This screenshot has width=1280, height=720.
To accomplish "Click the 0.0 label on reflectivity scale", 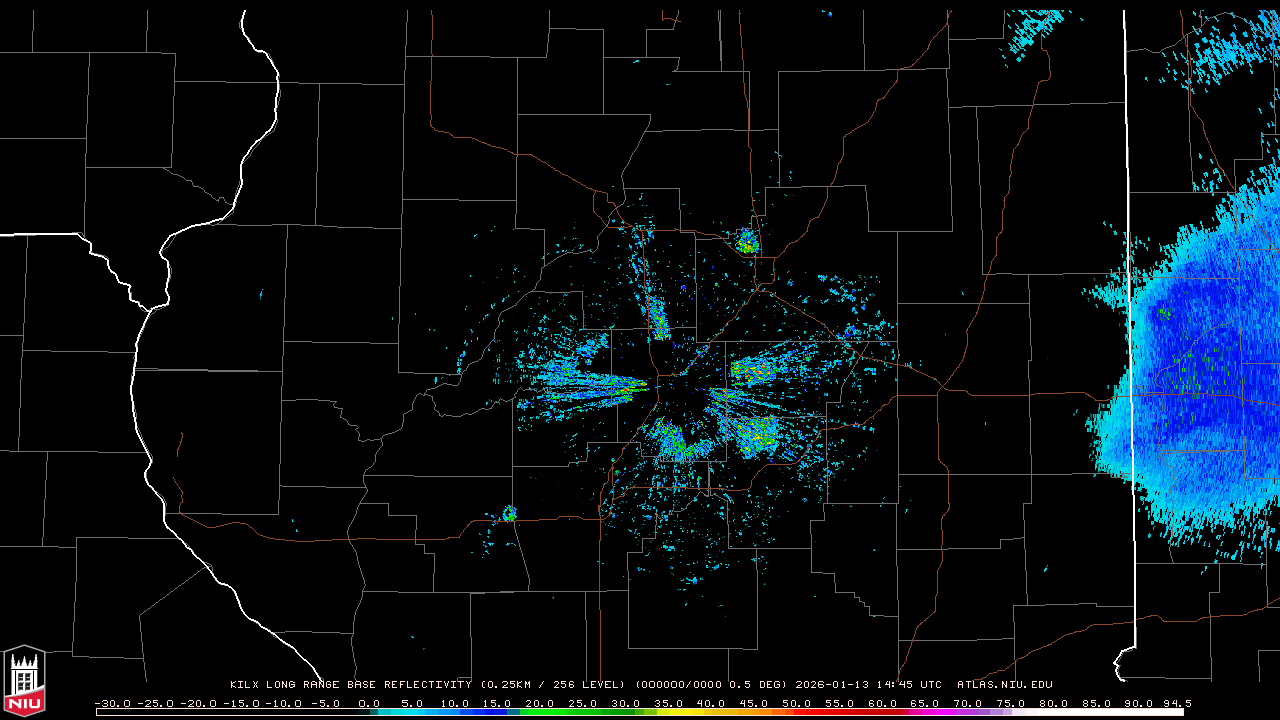I will 369,703.
